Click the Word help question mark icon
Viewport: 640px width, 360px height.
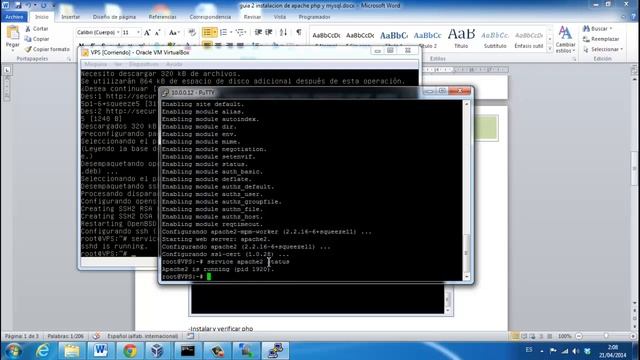[634, 17]
